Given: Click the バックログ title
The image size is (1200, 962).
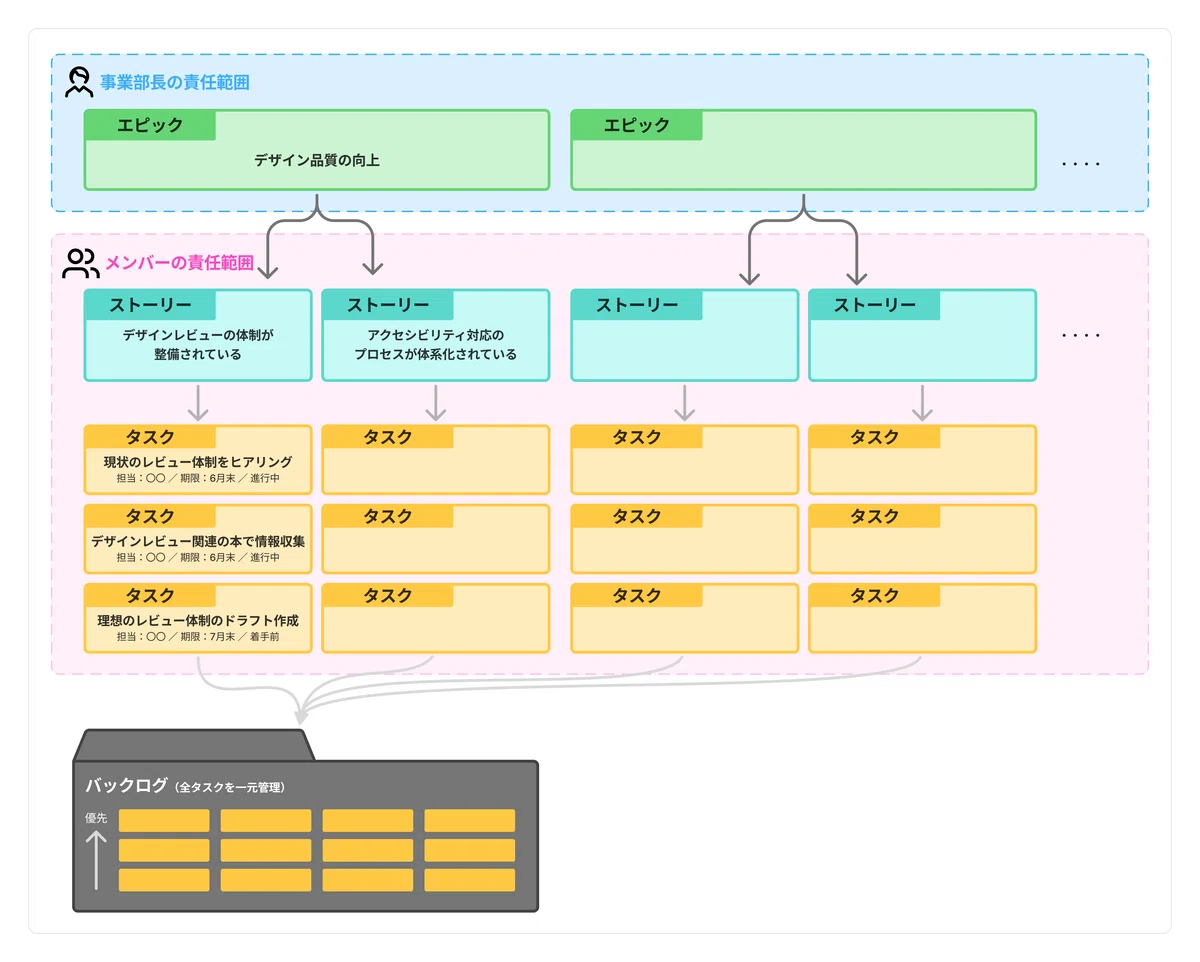Looking at the screenshot, I should coord(126,786).
